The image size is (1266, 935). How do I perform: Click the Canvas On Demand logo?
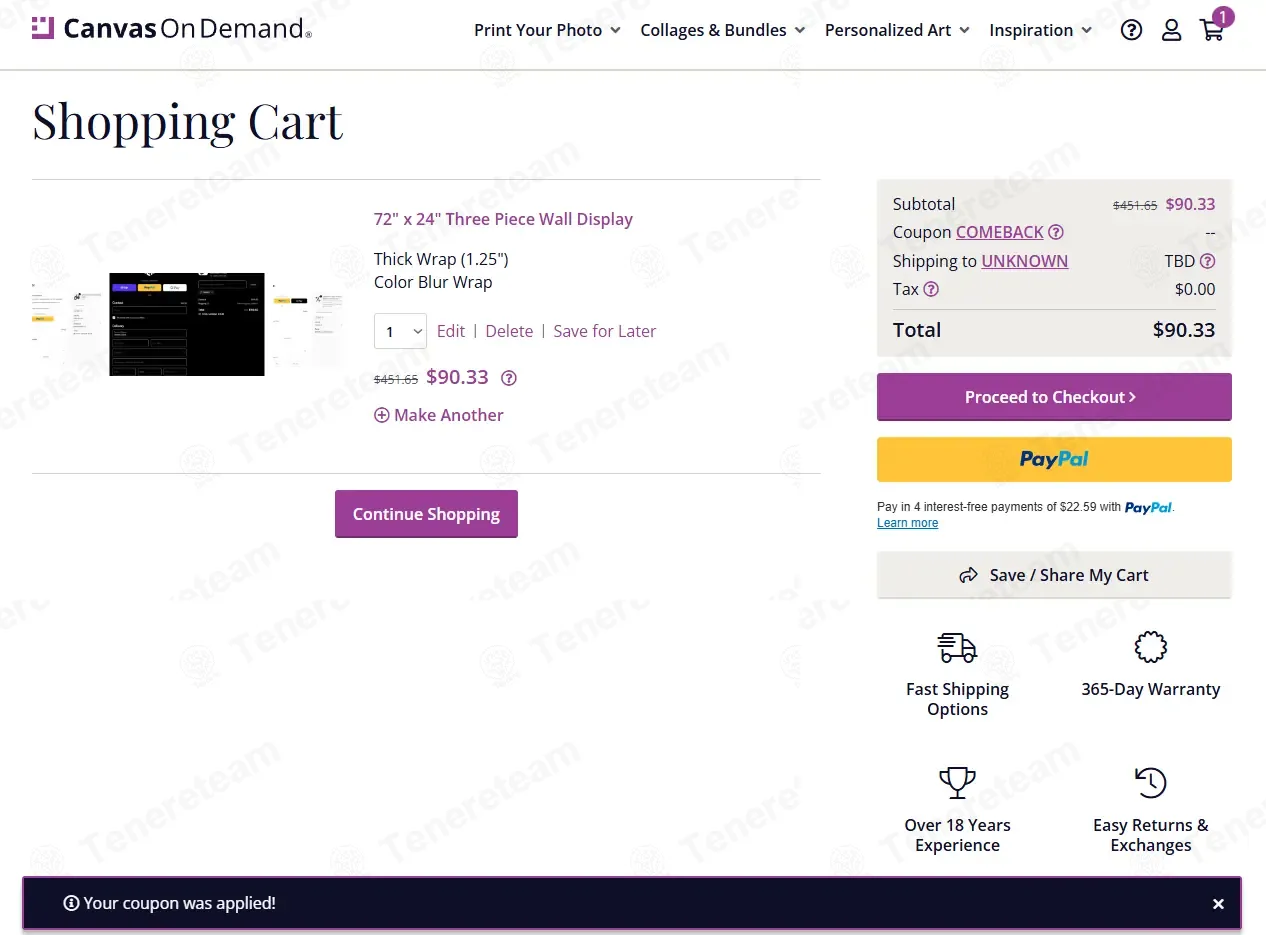click(172, 28)
